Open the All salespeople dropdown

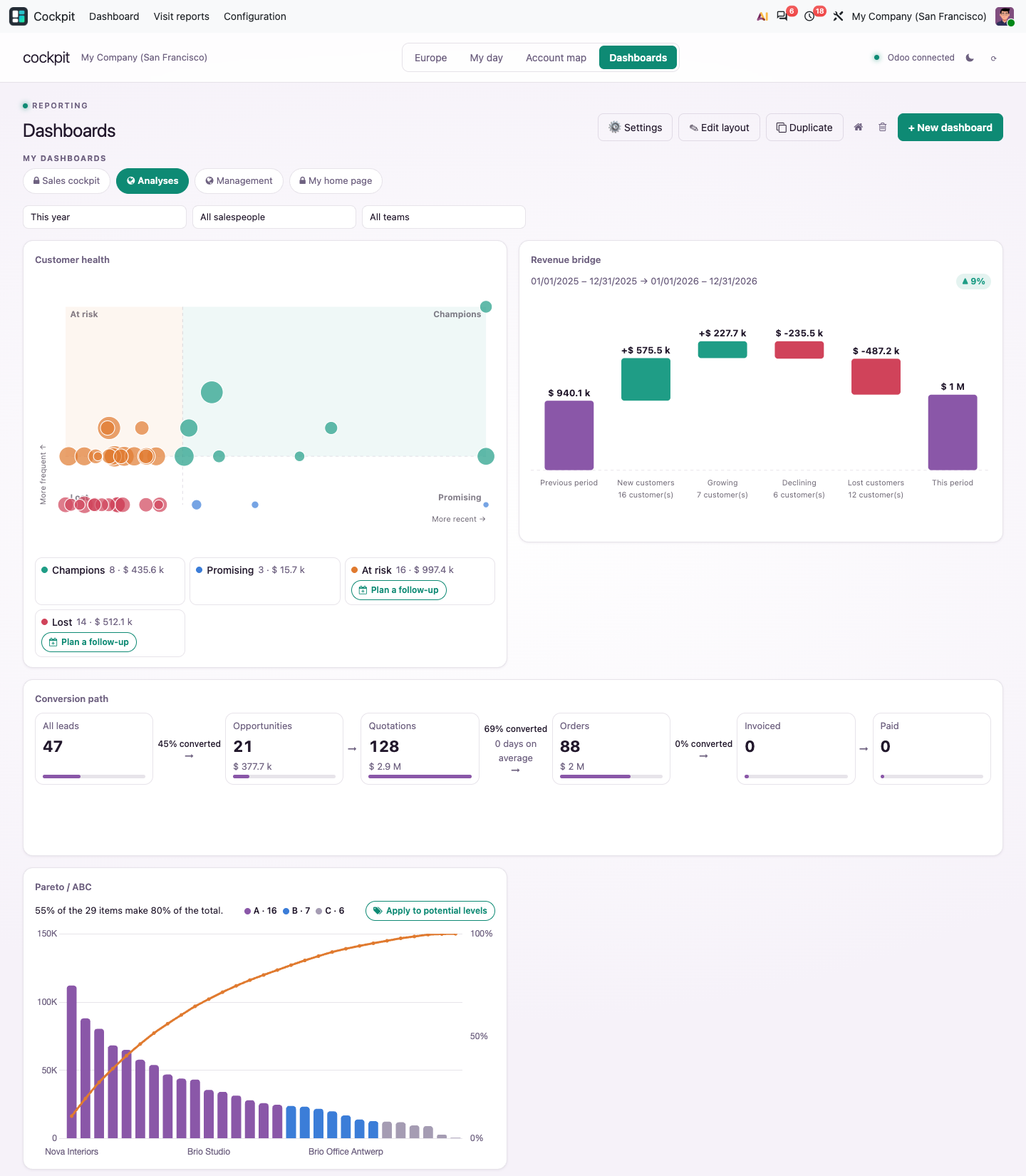274,217
